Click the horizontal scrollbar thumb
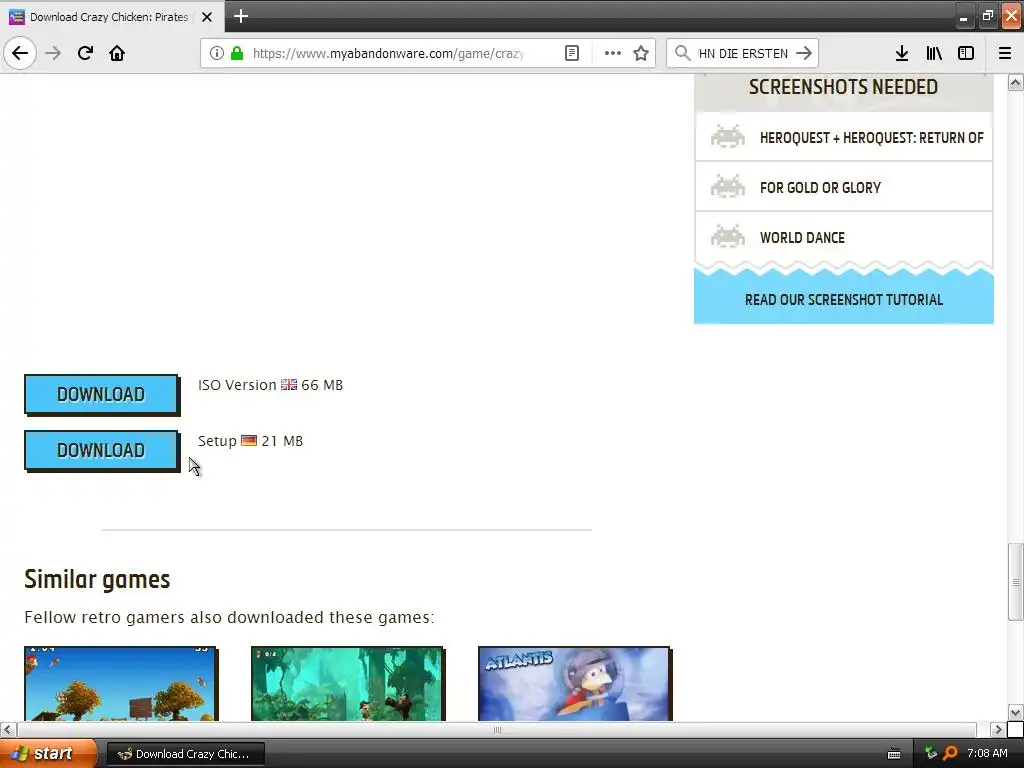This screenshot has height=768, width=1024. click(497, 729)
